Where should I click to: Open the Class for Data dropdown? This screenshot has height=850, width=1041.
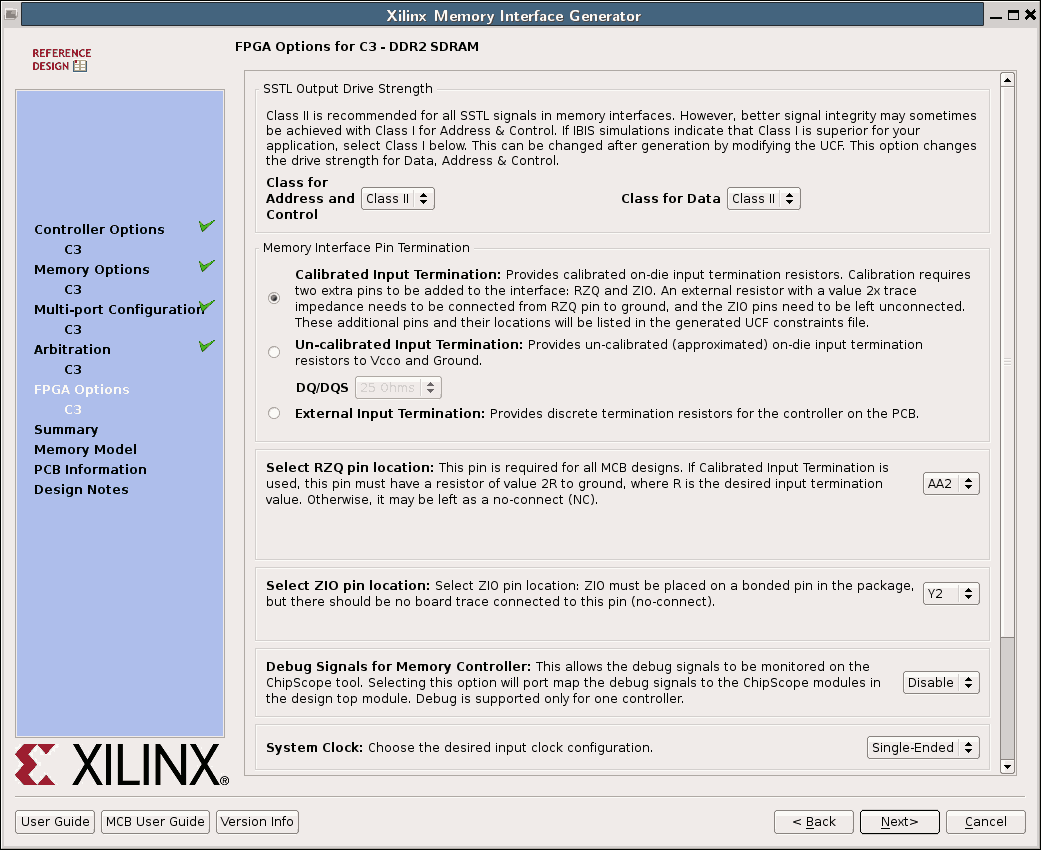pyautogui.click(x=763, y=199)
